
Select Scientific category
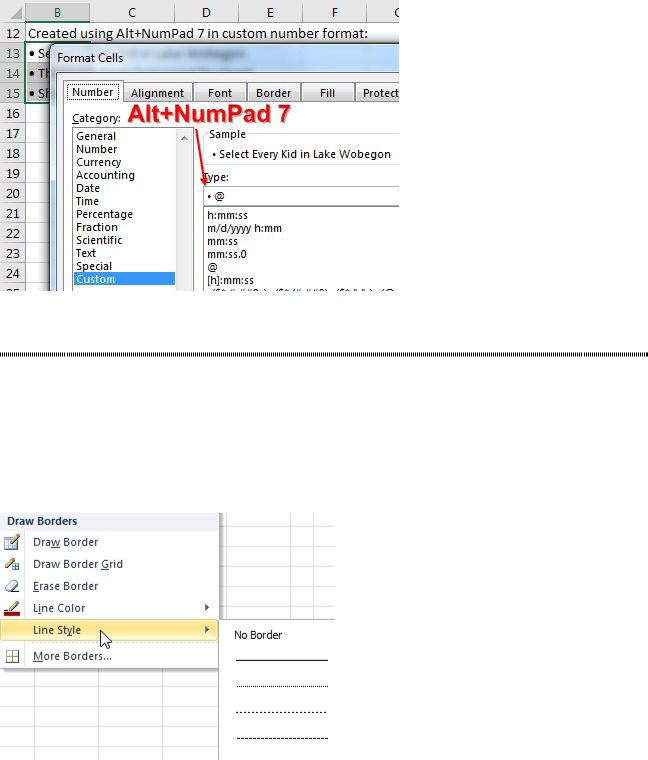click(125, 240)
